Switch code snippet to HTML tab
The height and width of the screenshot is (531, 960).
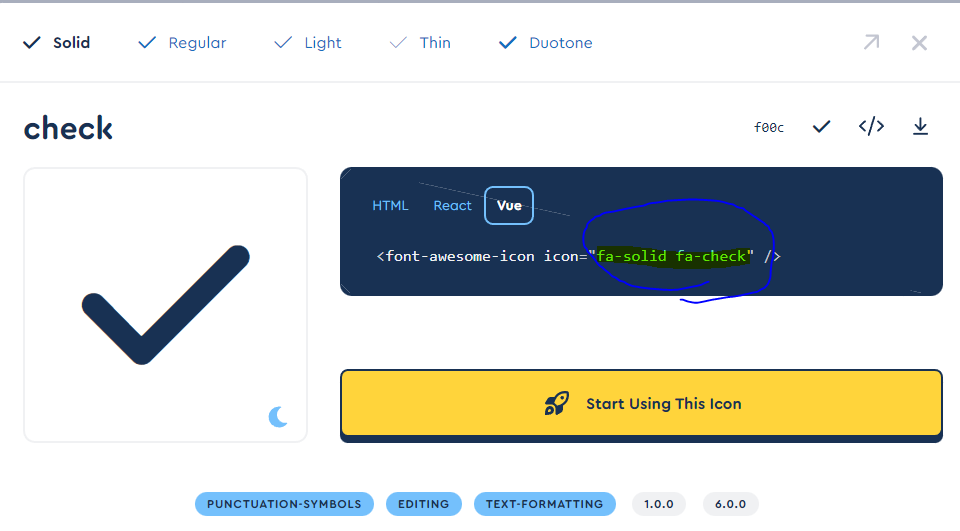click(390, 206)
